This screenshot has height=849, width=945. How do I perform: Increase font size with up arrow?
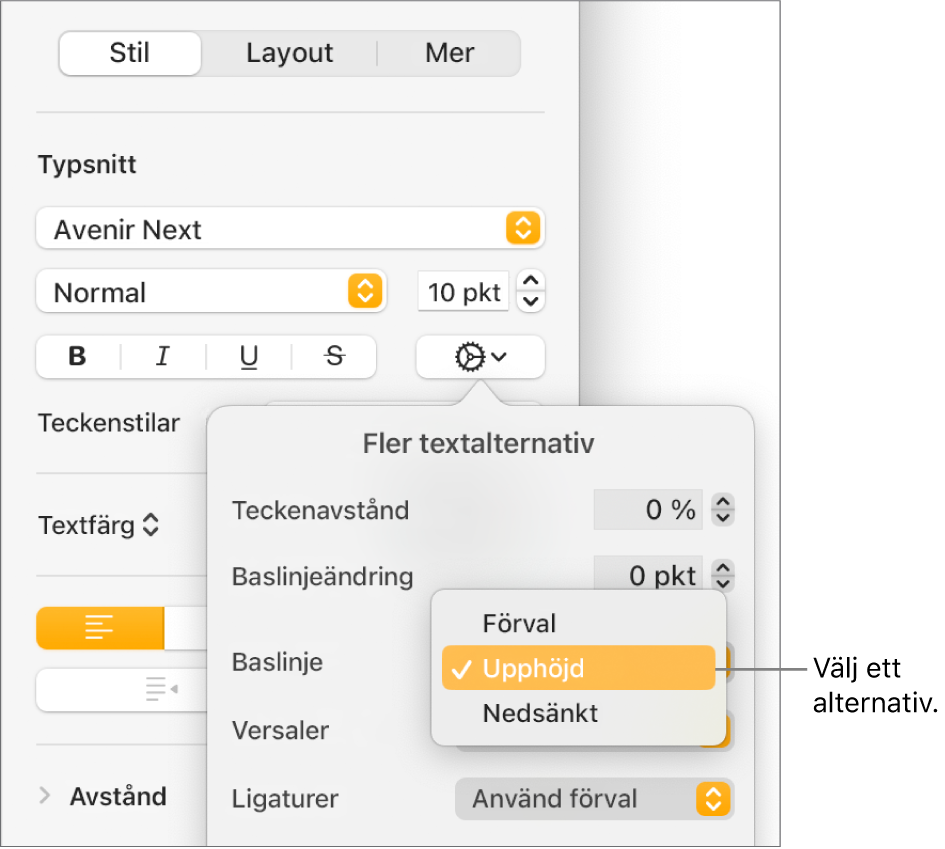(x=531, y=281)
